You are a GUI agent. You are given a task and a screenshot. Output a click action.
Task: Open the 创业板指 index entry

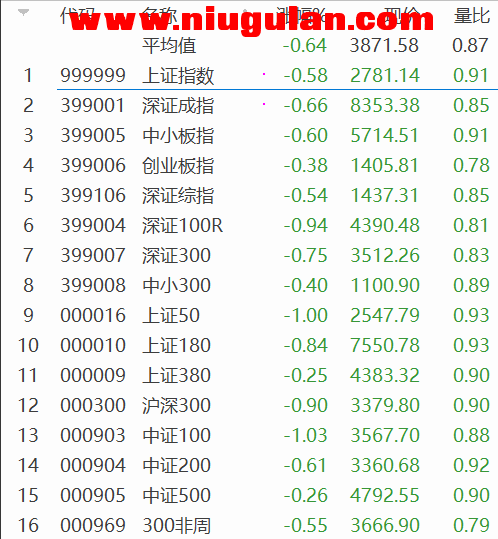point(178,165)
